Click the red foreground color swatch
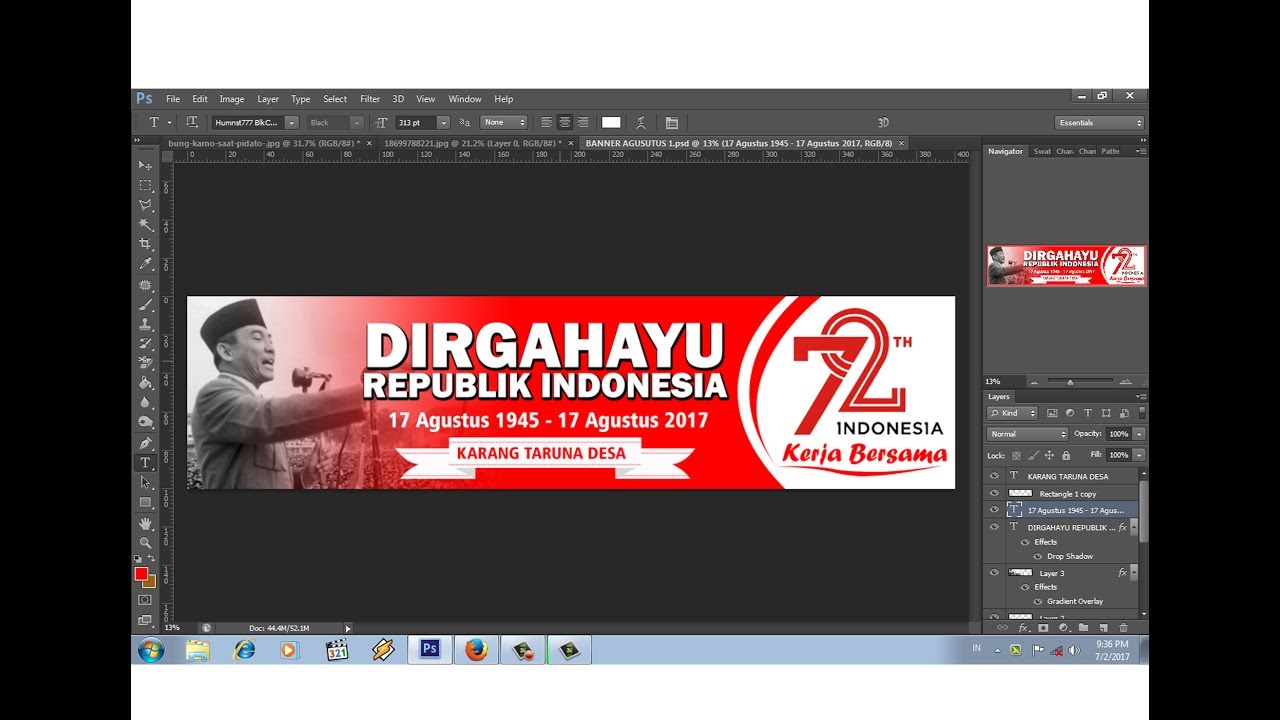 [141, 573]
